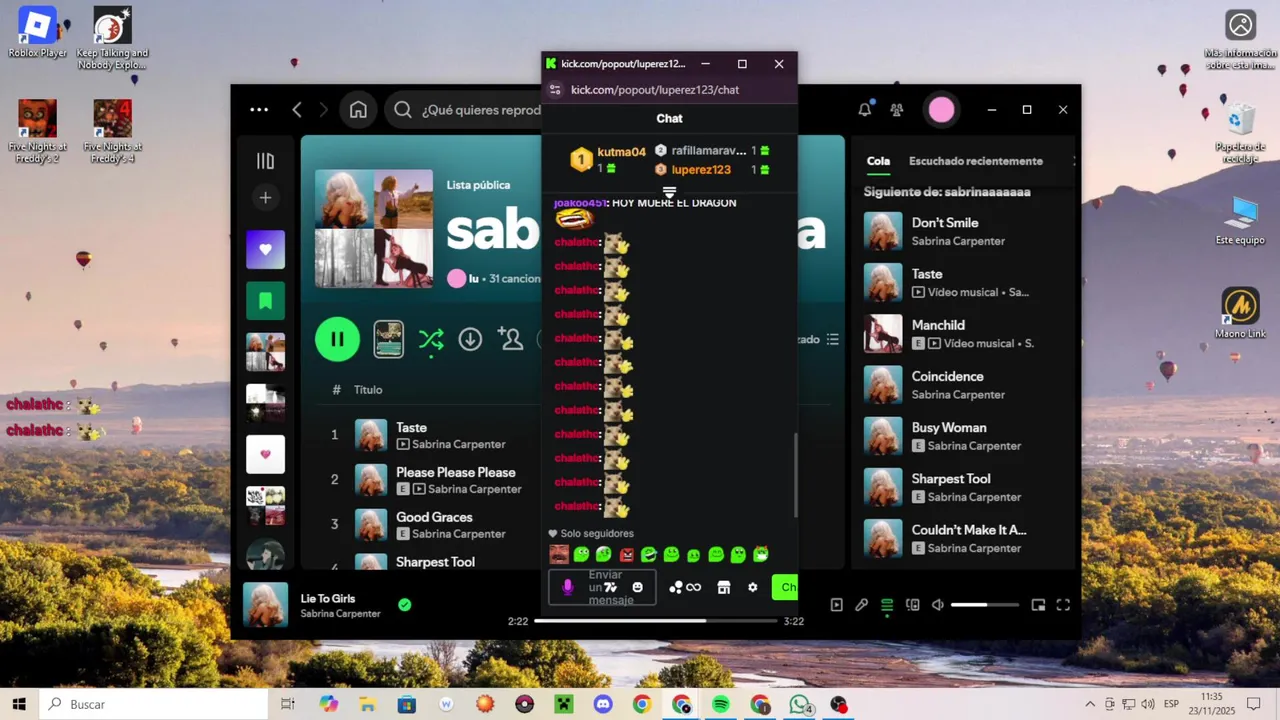Screen dimensions: 1280x720
Task: Expand Your Library sidebar
Action: (x=265, y=161)
